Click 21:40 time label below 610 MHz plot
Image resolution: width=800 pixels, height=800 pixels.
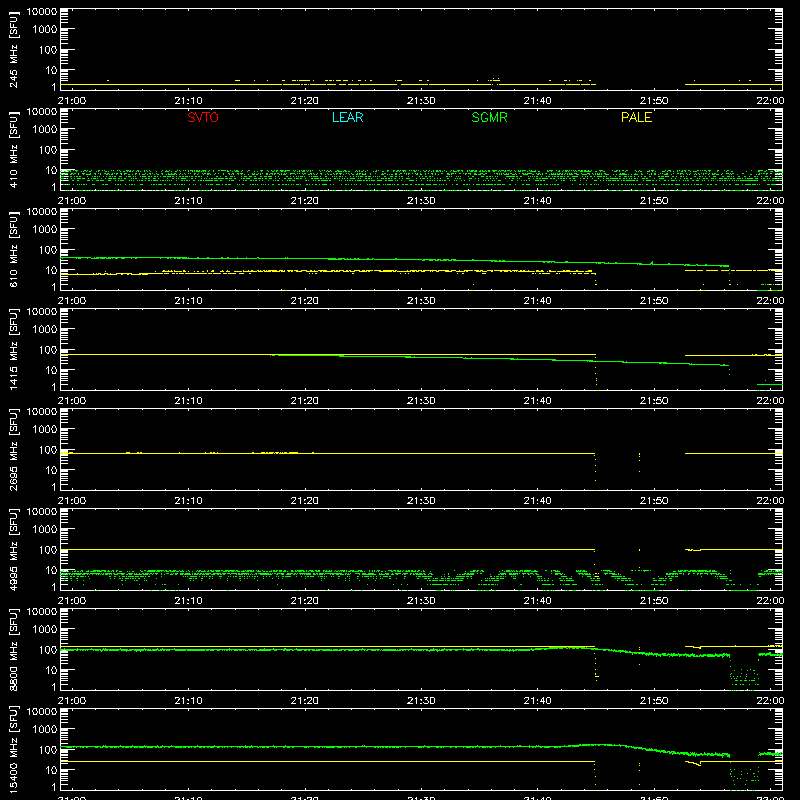click(x=537, y=301)
